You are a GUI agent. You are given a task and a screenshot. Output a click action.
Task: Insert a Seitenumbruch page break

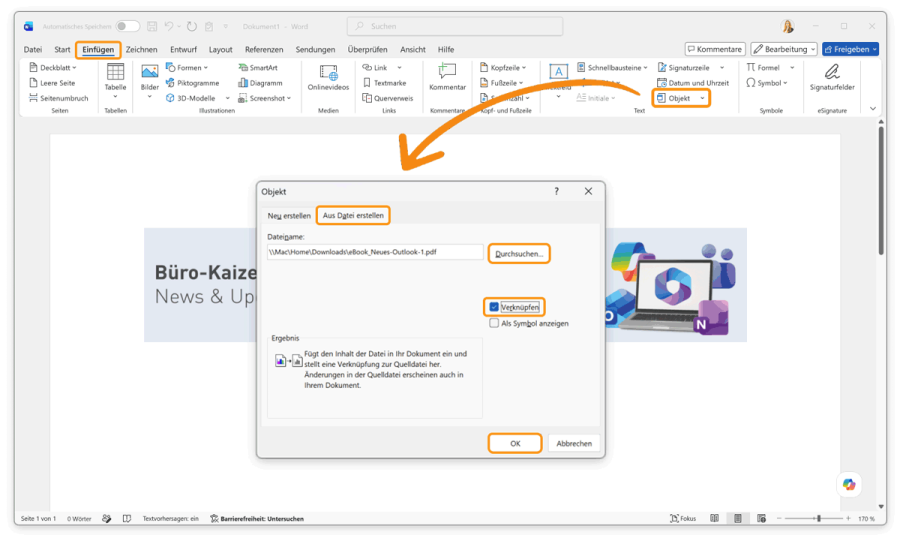coord(59,98)
